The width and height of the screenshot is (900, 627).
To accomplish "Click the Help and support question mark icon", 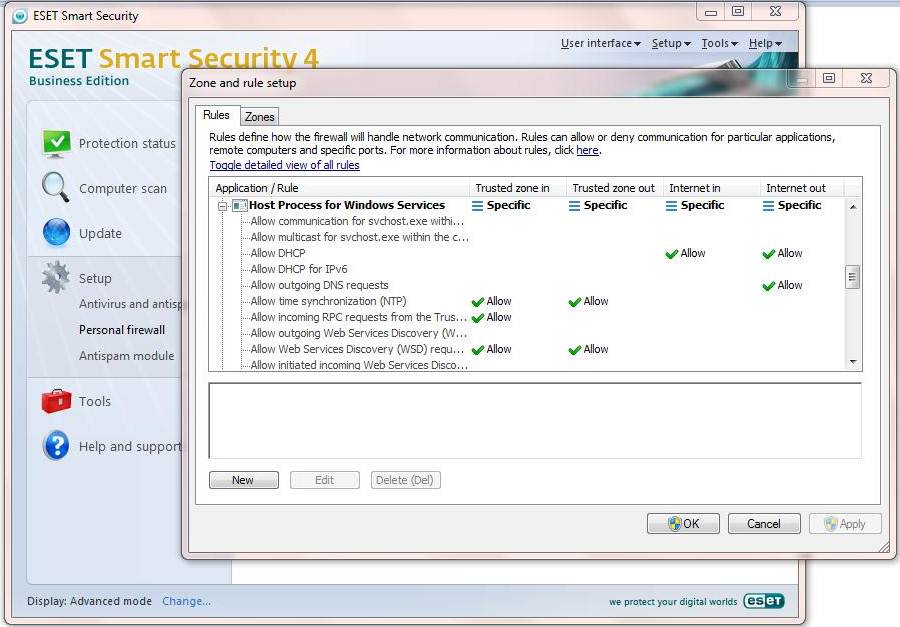I will (56, 446).
